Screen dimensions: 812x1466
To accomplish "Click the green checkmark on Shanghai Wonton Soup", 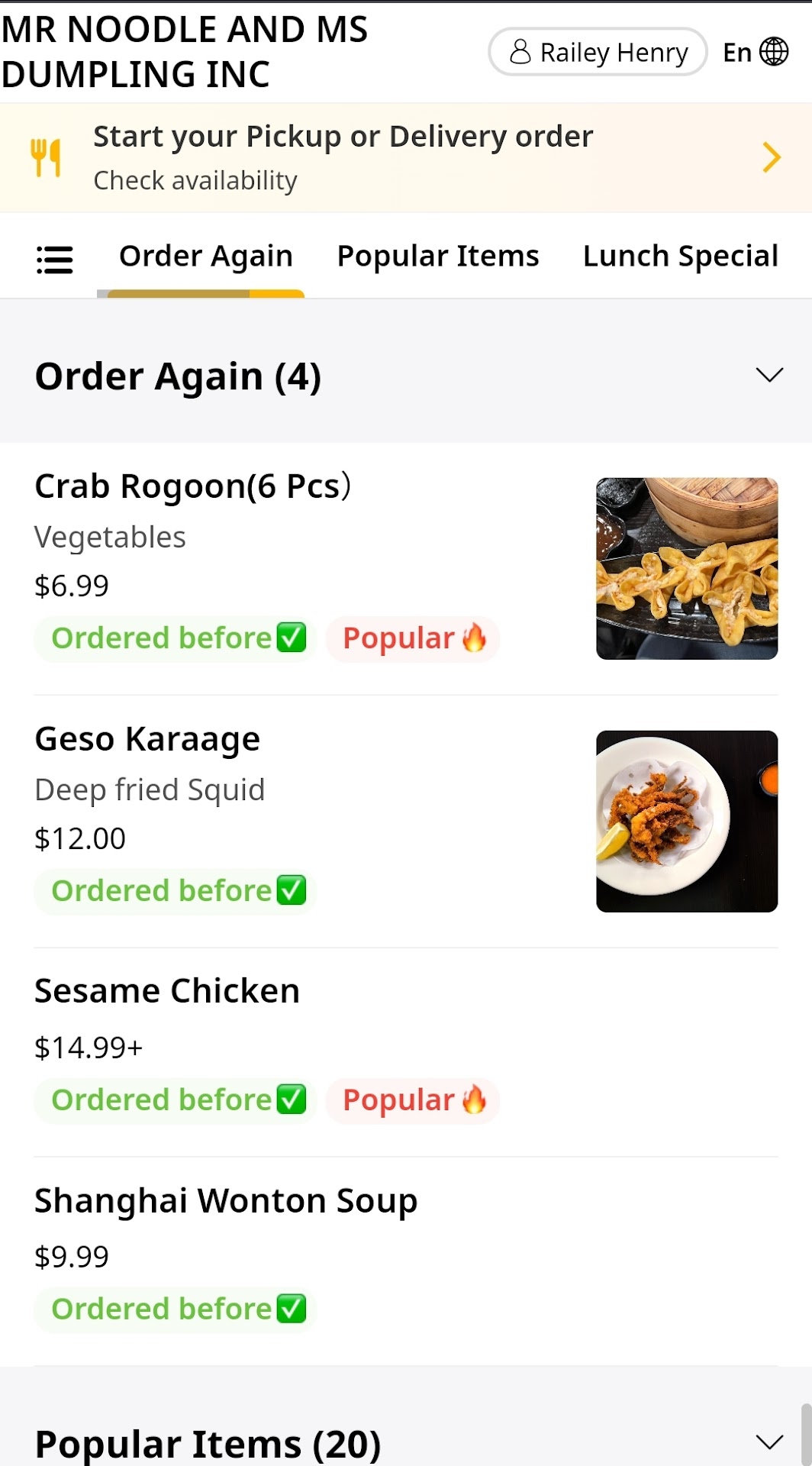I will click(x=291, y=1308).
